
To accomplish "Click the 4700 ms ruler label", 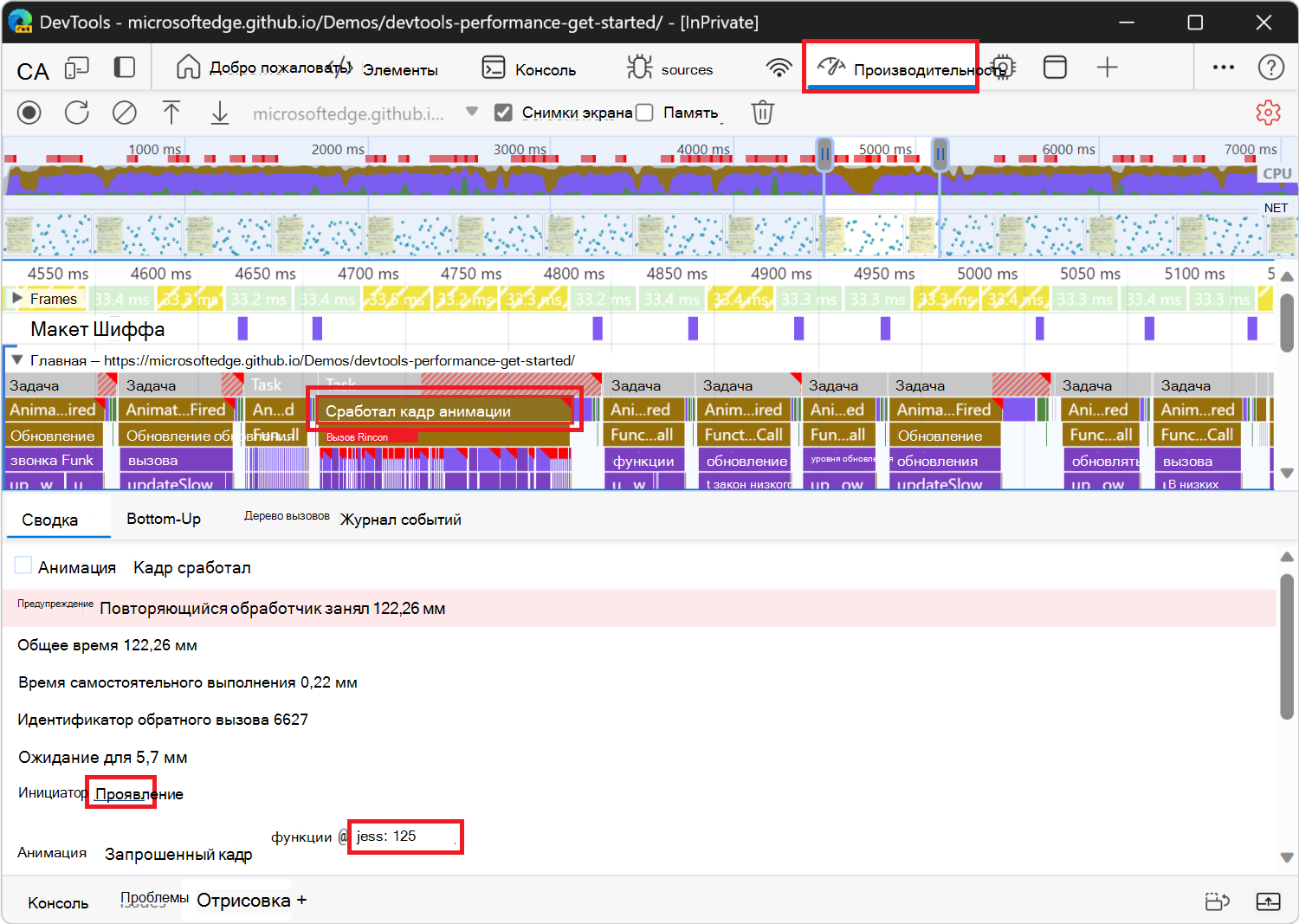I will (368, 274).
